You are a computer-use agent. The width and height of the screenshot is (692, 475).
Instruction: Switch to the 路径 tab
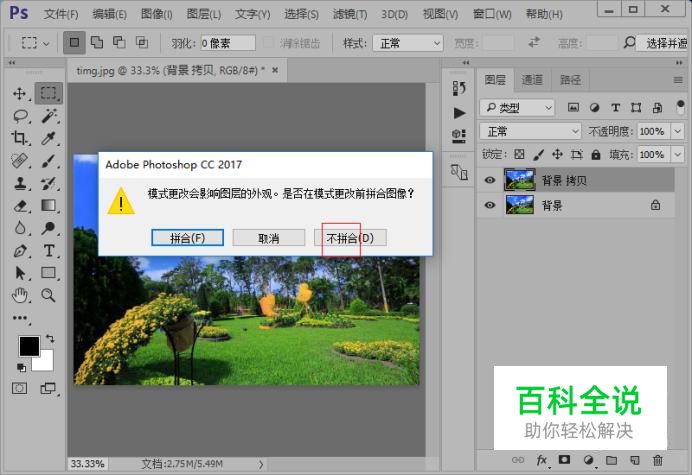coord(570,79)
